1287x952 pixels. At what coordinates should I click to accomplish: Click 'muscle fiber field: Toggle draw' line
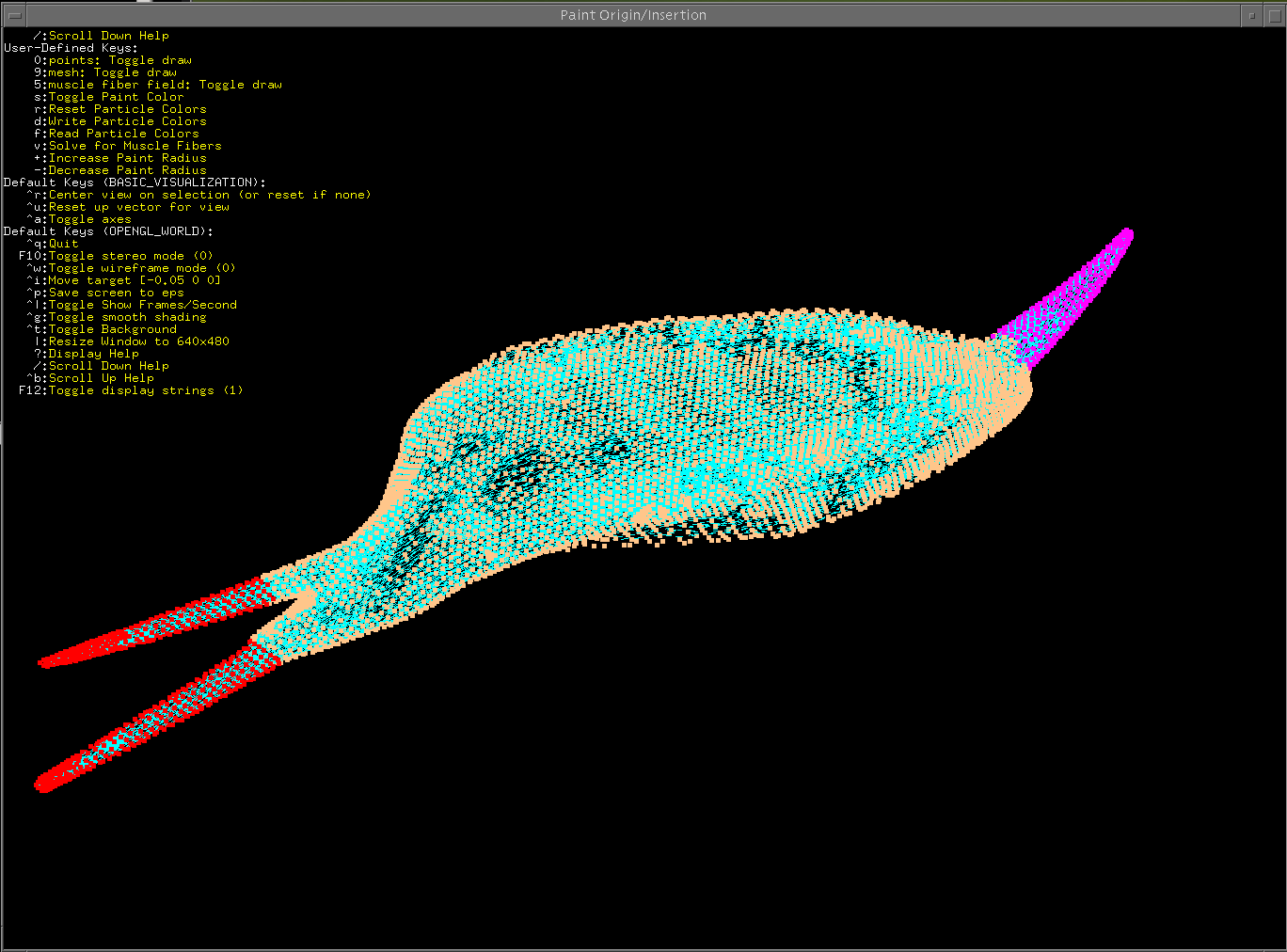[x=165, y=85]
